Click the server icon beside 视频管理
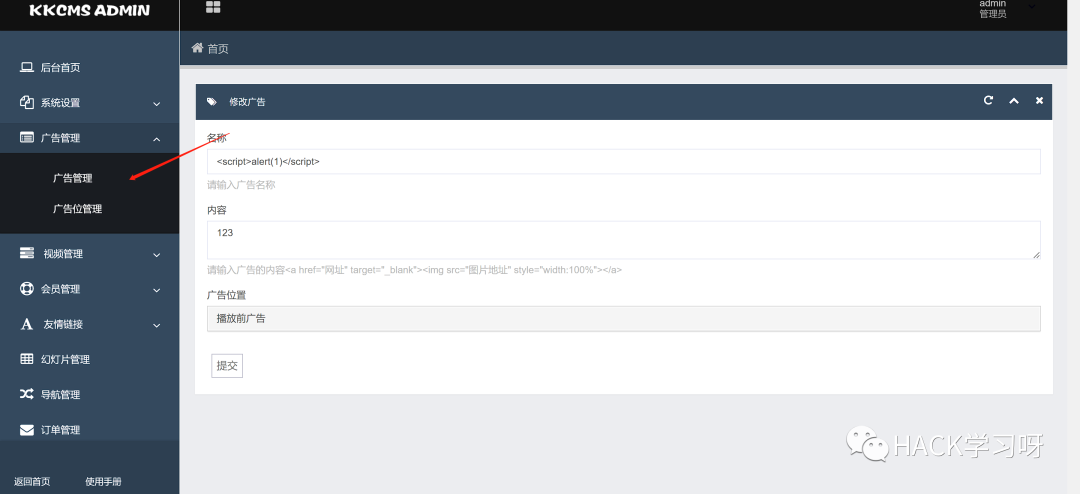 pyautogui.click(x=27, y=254)
